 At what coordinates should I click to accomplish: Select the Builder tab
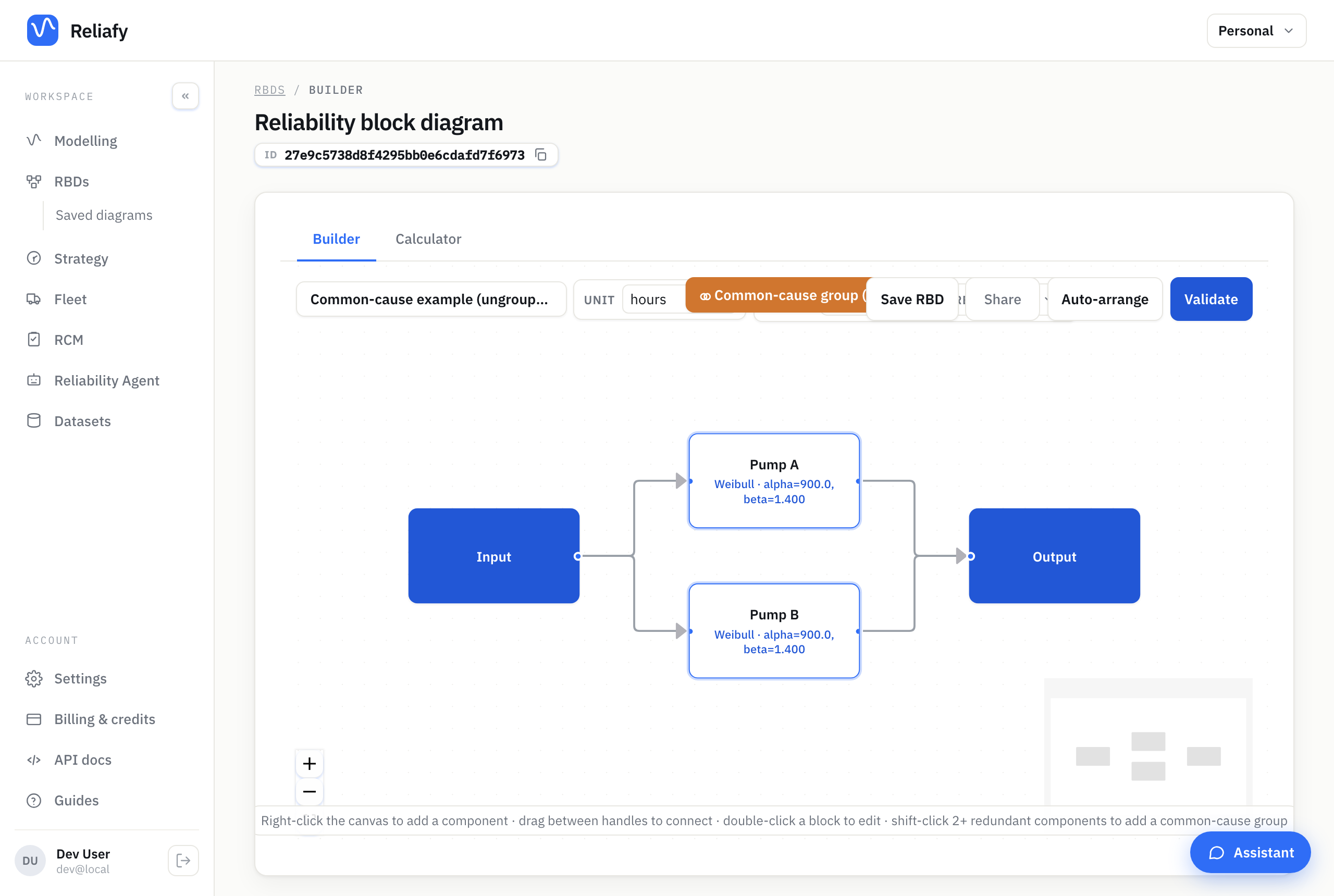pos(336,239)
